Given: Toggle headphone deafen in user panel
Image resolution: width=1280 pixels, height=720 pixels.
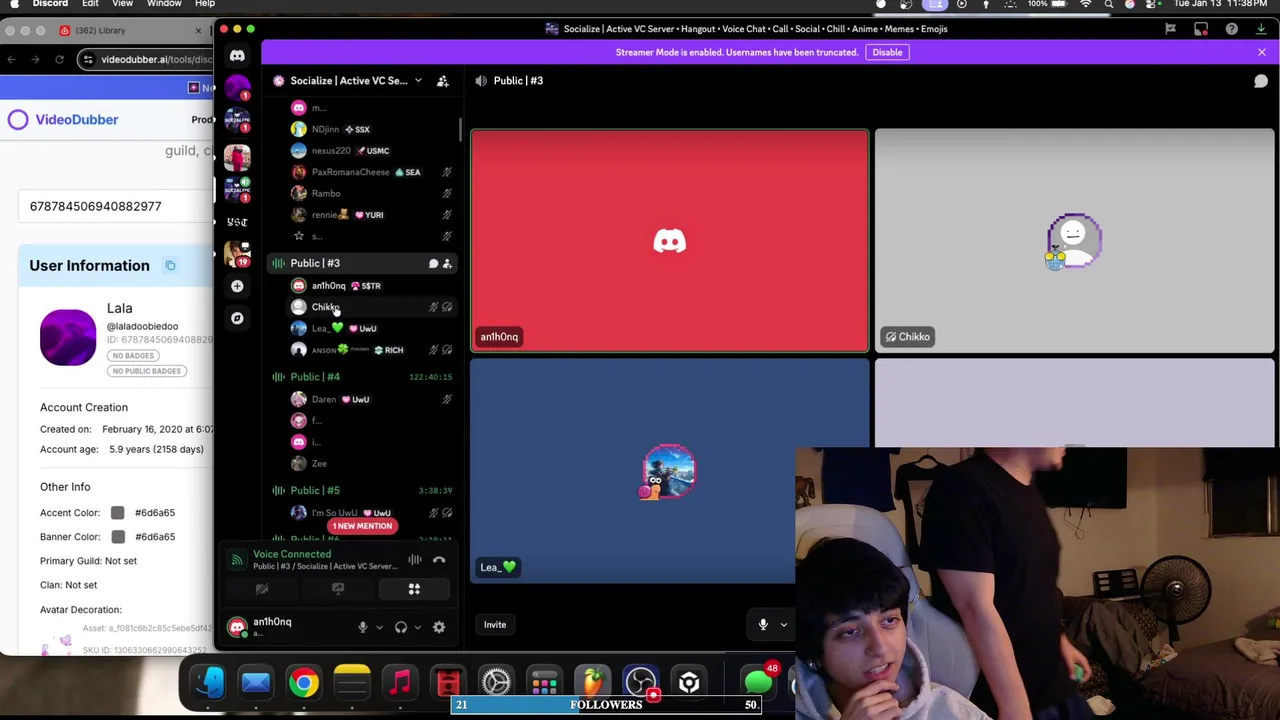Looking at the screenshot, I should (401, 627).
